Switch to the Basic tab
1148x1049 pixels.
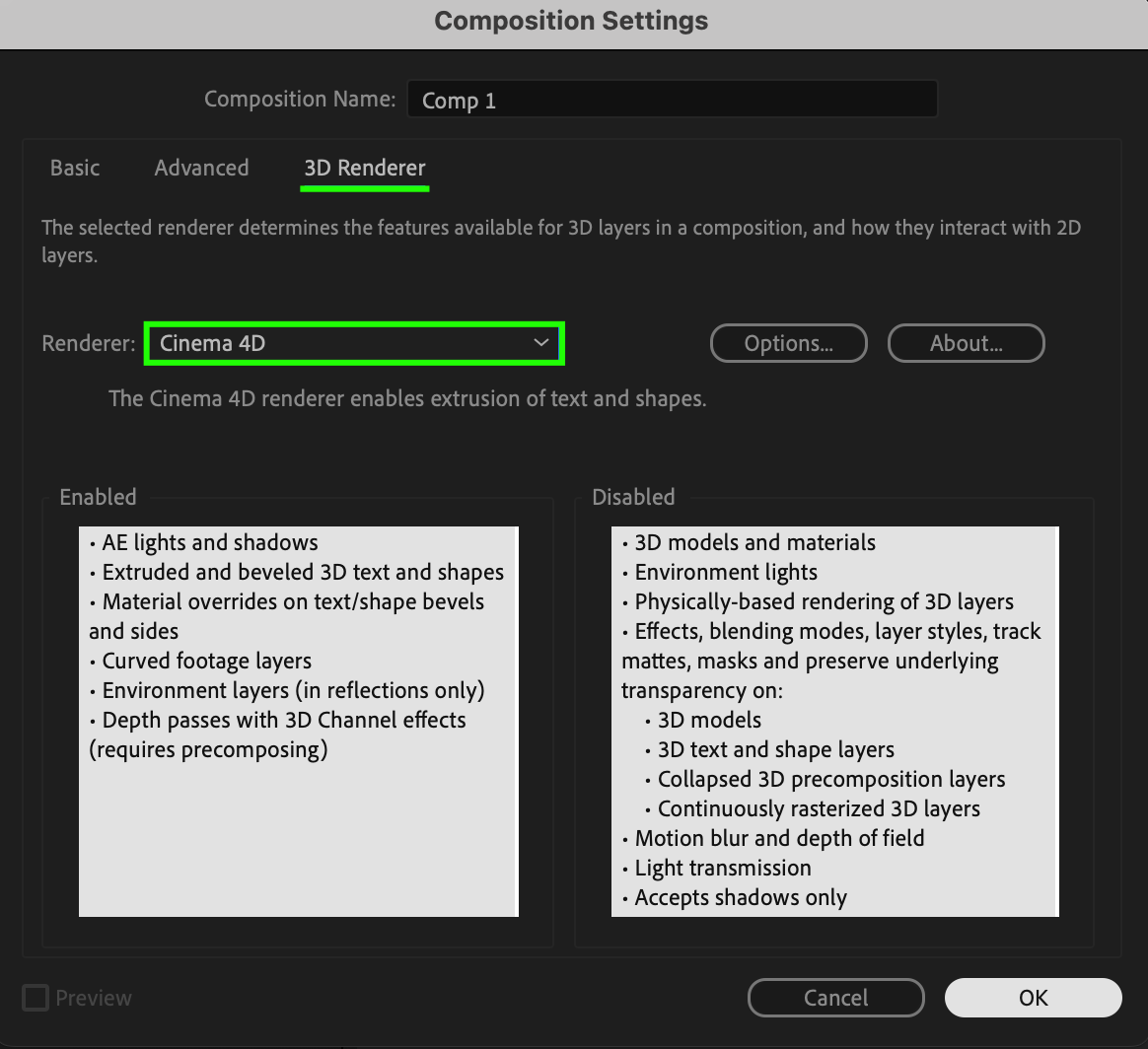(x=75, y=168)
